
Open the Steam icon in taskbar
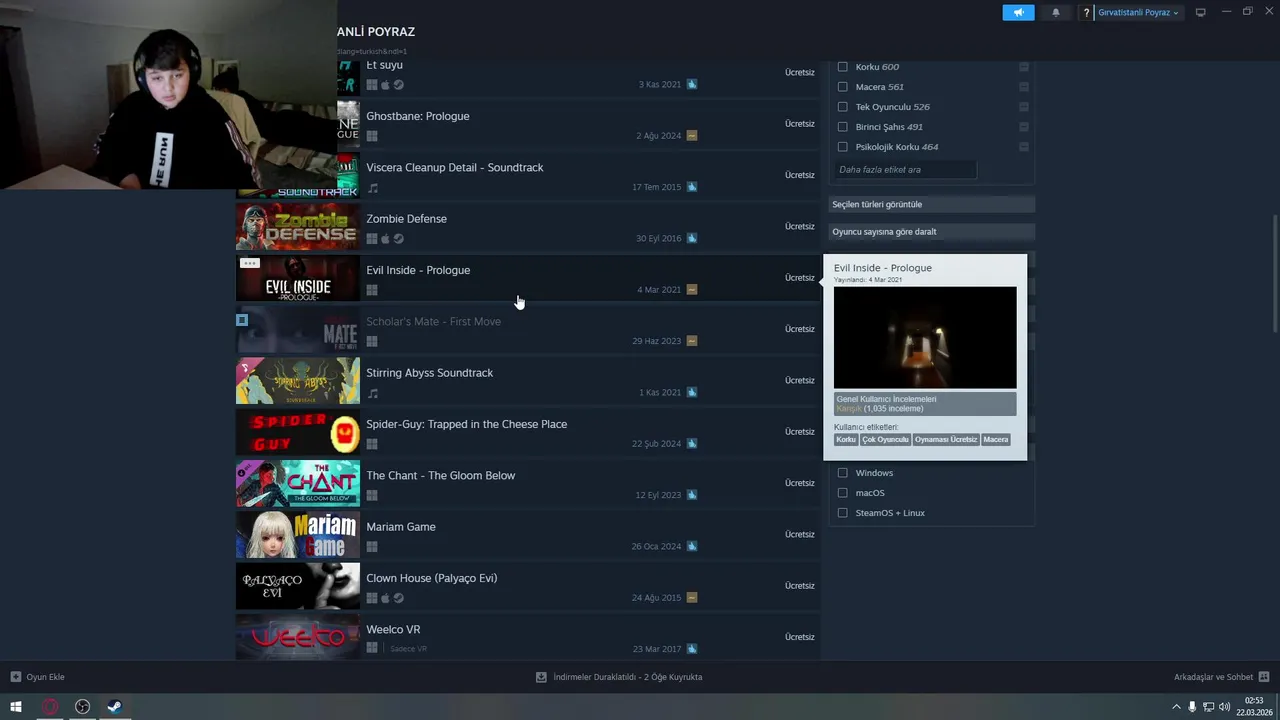click(115, 707)
